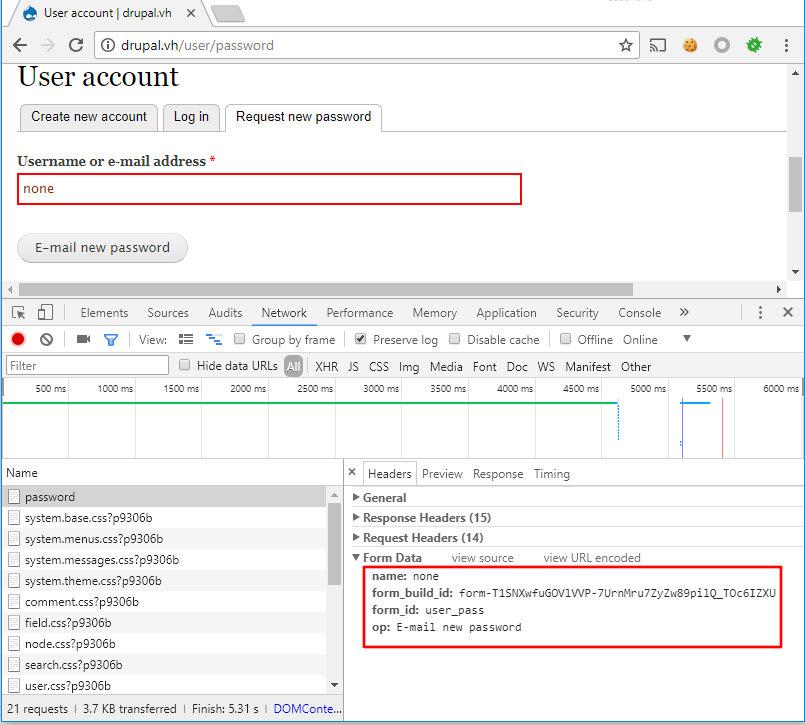Viewport: 805px width, 725px height.
Task: Open the DevTools customize menu icon
Action: [x=760, y=313]
